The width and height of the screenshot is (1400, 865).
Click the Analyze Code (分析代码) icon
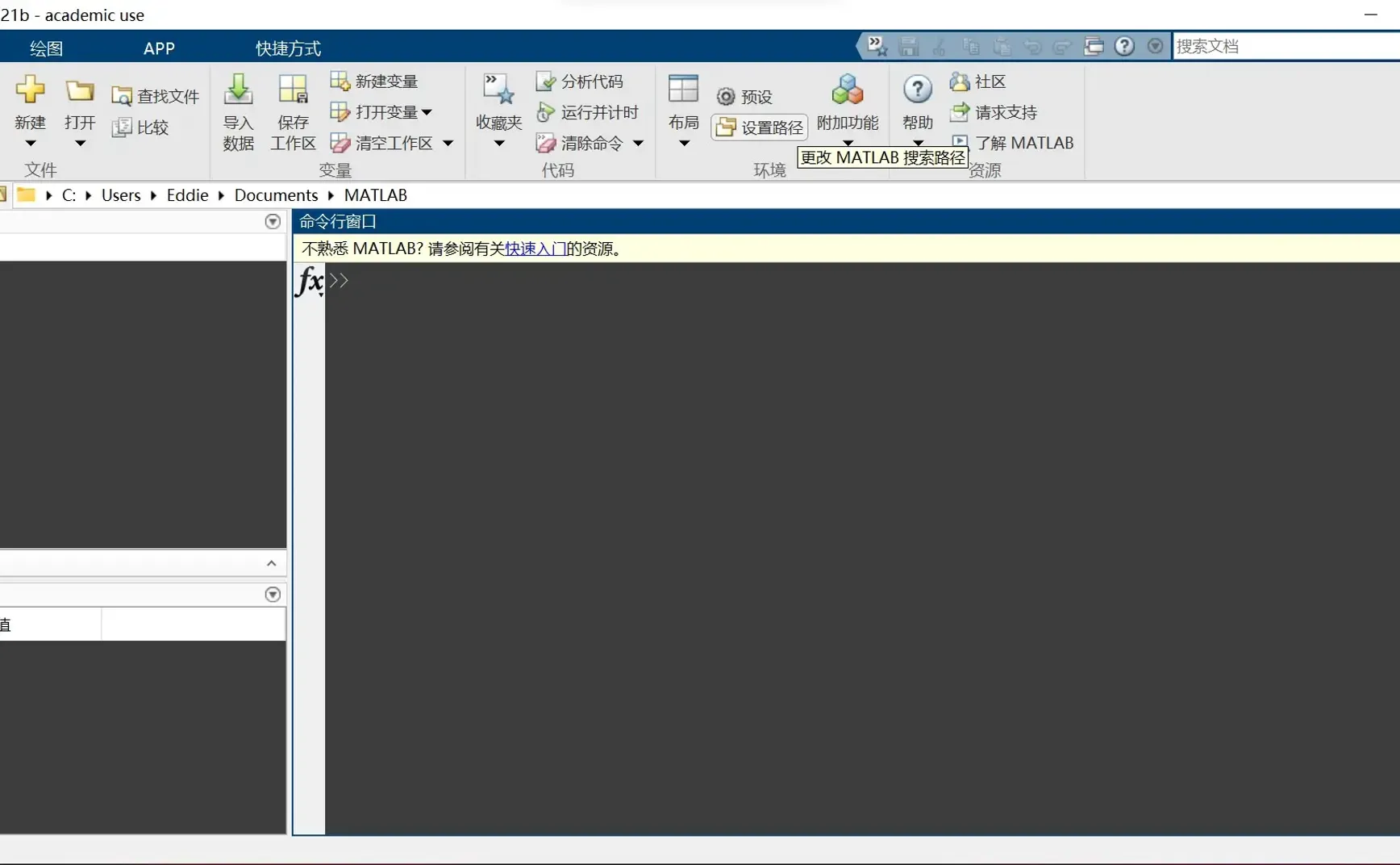(x=546, y=81)
